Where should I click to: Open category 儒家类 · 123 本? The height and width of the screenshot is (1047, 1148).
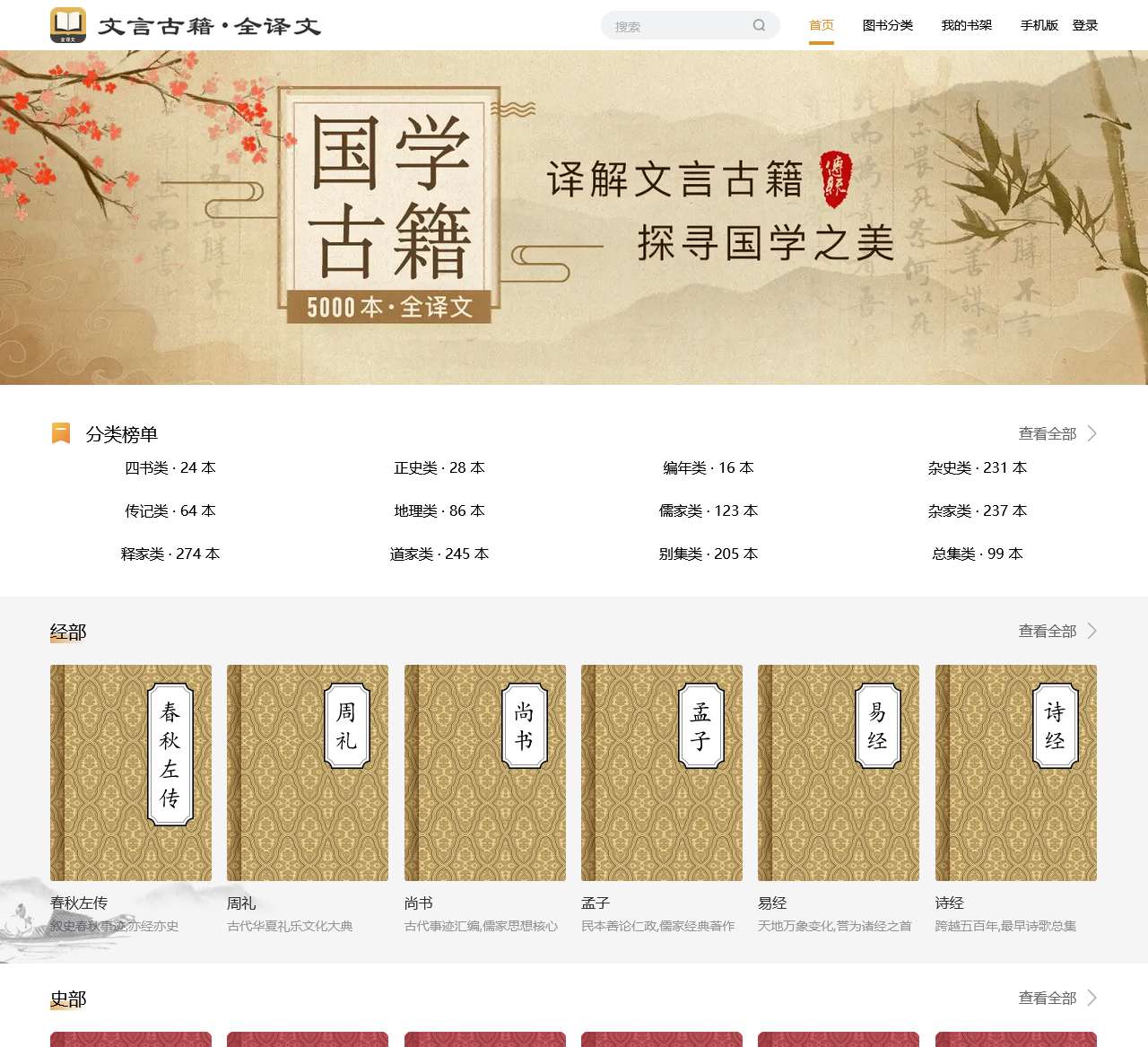point(709,510)
